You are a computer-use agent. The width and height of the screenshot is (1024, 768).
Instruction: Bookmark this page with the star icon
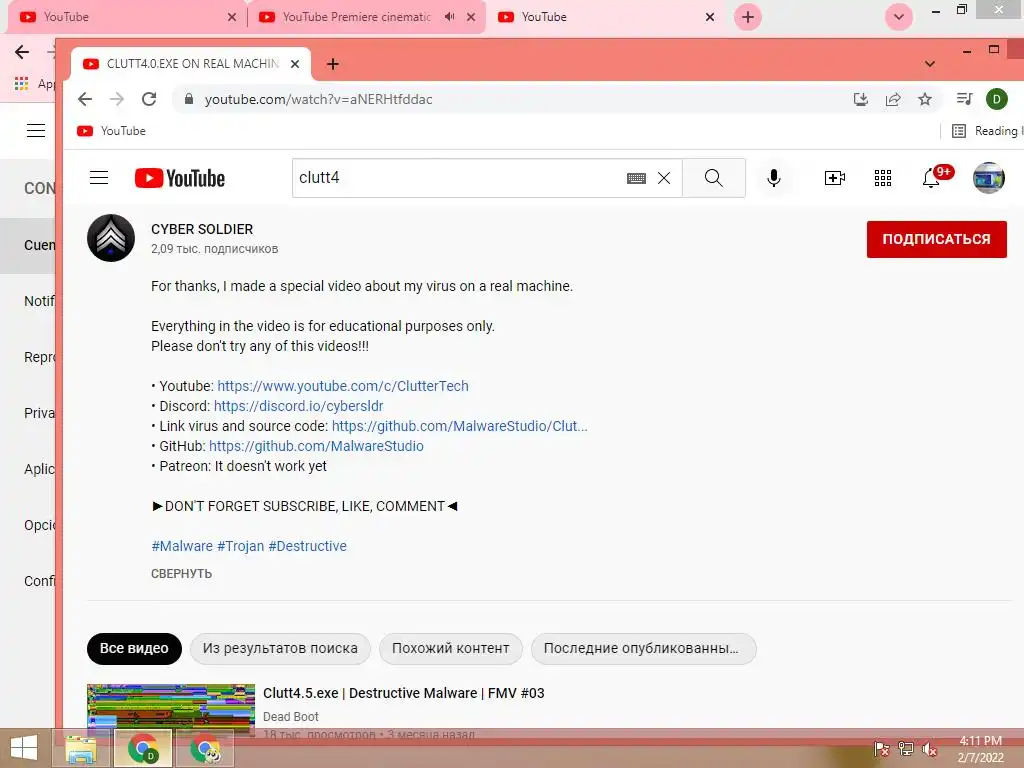click(x=925, y=99)
